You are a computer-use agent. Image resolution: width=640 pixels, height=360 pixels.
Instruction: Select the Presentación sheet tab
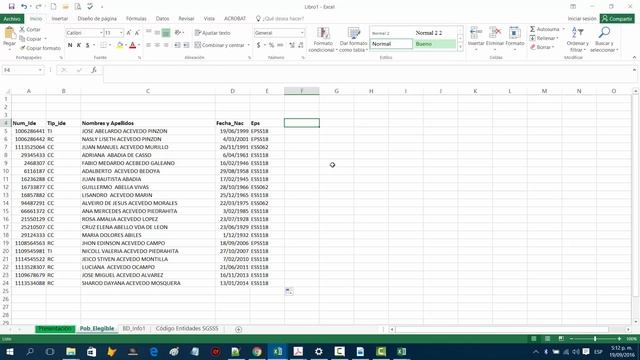coord(55,329)
